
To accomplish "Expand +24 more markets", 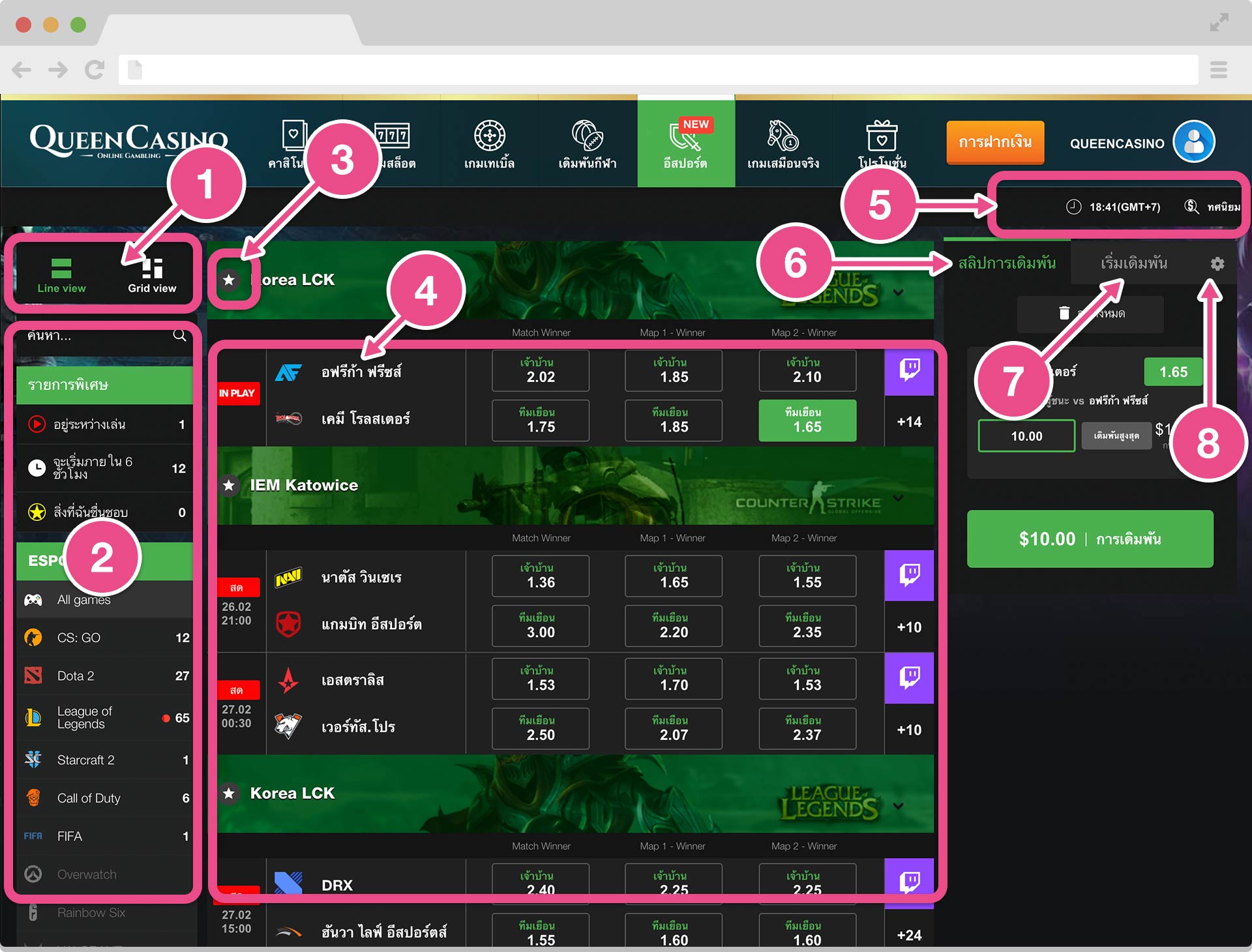I will pyautogui.click(x=909, y=935).
